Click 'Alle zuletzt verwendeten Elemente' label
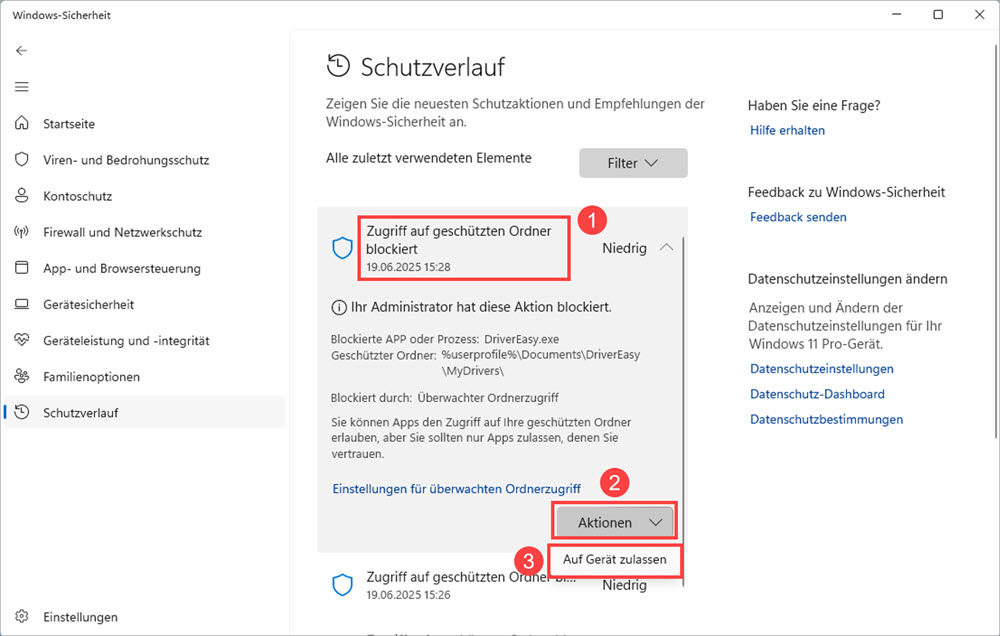 [x=429, y=158]
